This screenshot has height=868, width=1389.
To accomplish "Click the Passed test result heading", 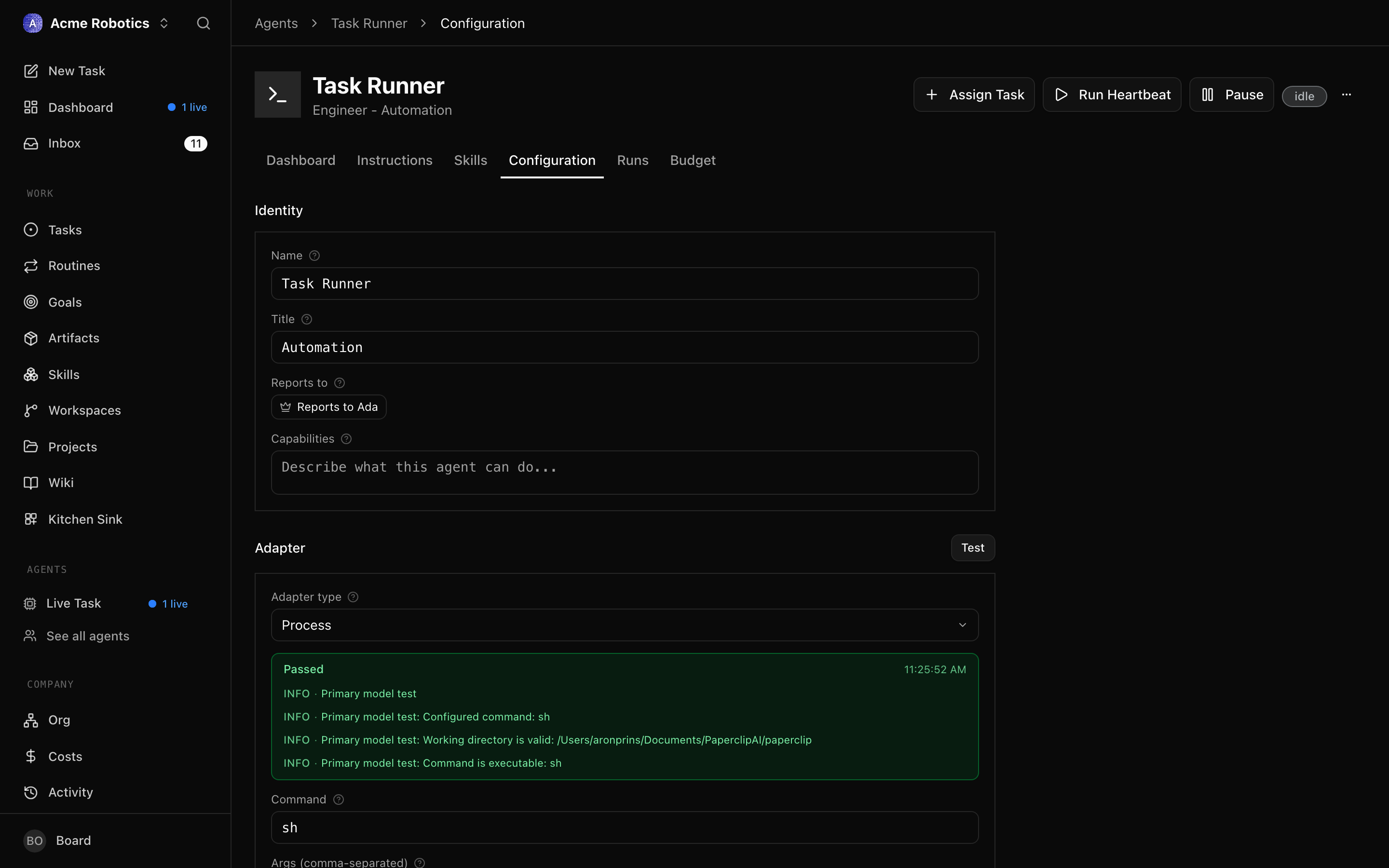I will coord(304,669).
